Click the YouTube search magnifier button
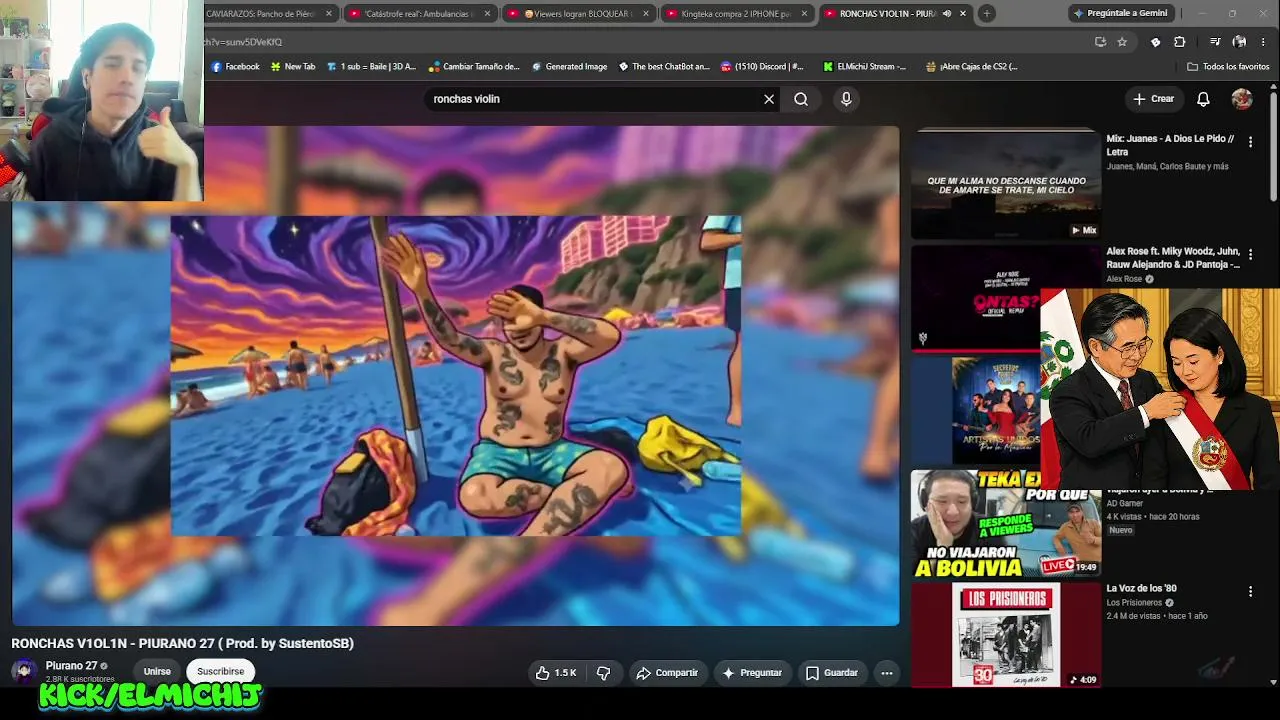Image resolution: width=1280 pixels, height=720 pixels. [801, 99]
